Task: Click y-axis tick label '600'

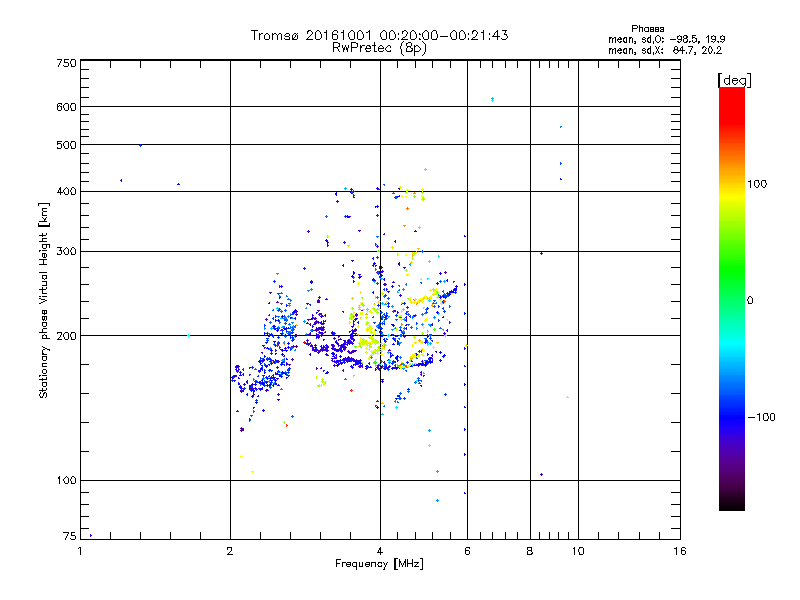Action: [66, 107]
